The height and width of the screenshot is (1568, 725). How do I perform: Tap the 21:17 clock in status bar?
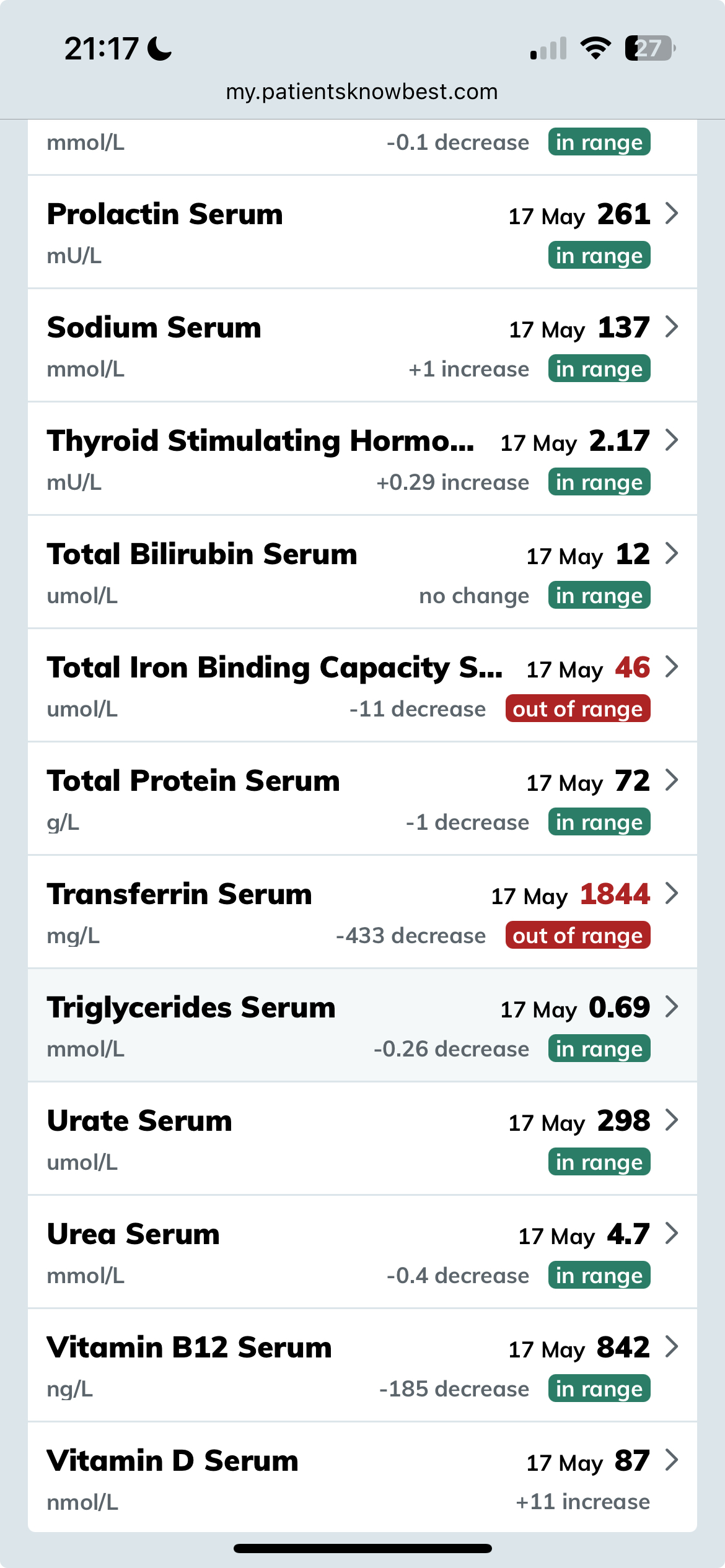pyautogui.click(x=102, y=48)
